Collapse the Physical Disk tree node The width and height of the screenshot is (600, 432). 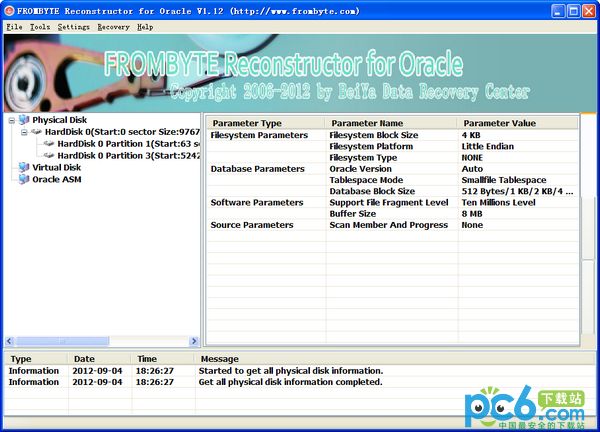coord(12,121)
